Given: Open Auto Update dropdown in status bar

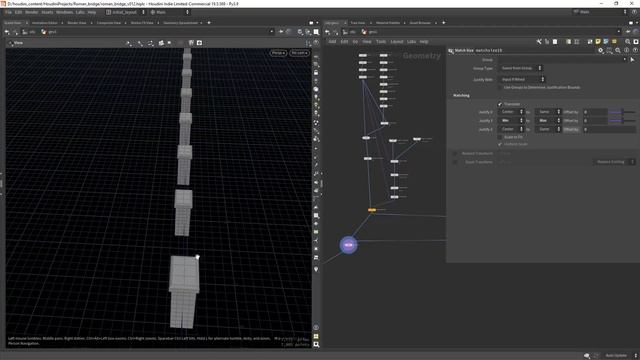Looking at the screenshot, I should pyautogui.click(x=620, y=356).
